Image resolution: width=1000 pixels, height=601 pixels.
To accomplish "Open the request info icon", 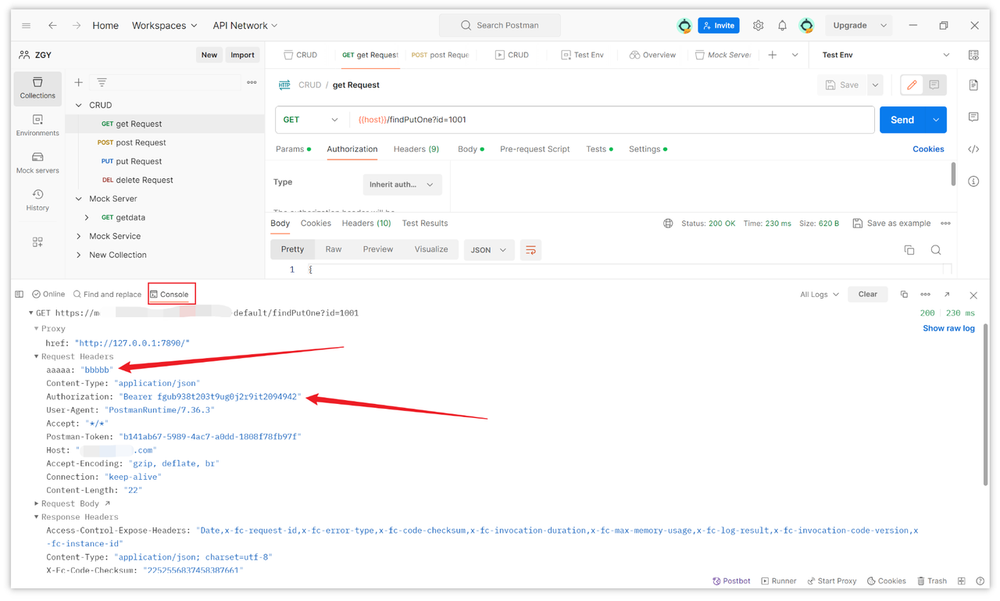I will 973,181.
